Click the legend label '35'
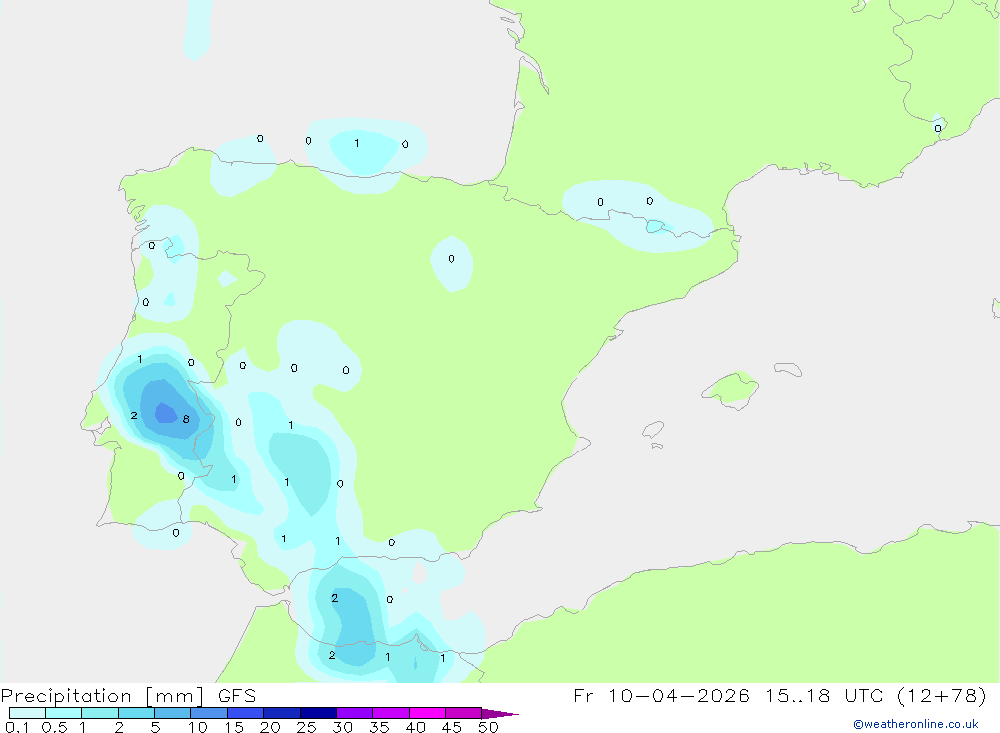1000x733 pixels. click(x=379, y=727)
